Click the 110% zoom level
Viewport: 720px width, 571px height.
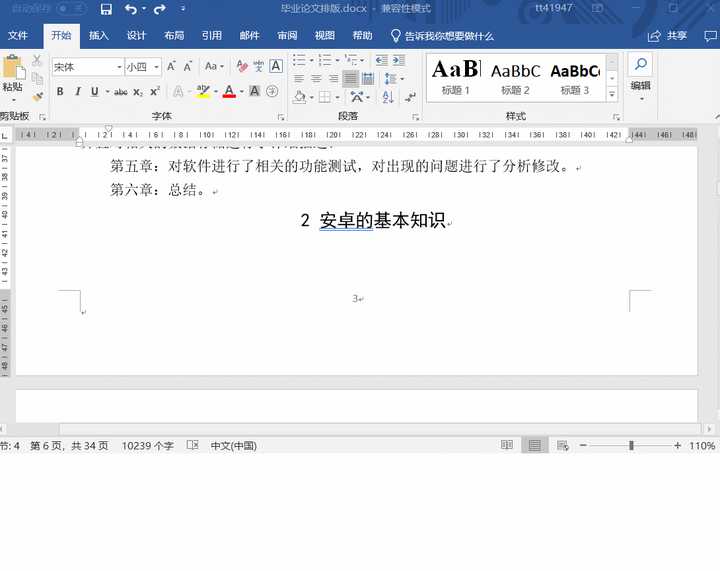702,446
